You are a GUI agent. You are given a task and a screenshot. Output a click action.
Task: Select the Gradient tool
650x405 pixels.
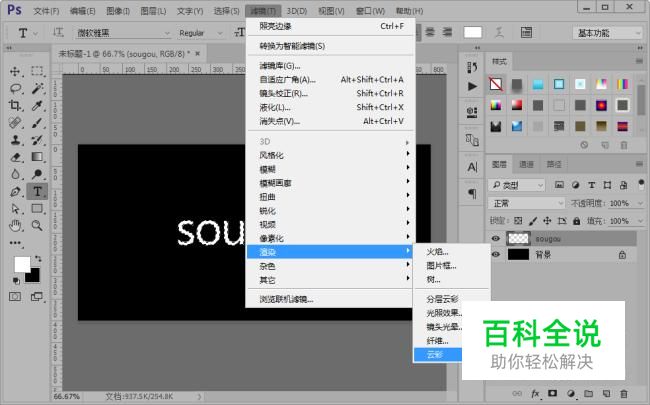[x=37, y=157]
